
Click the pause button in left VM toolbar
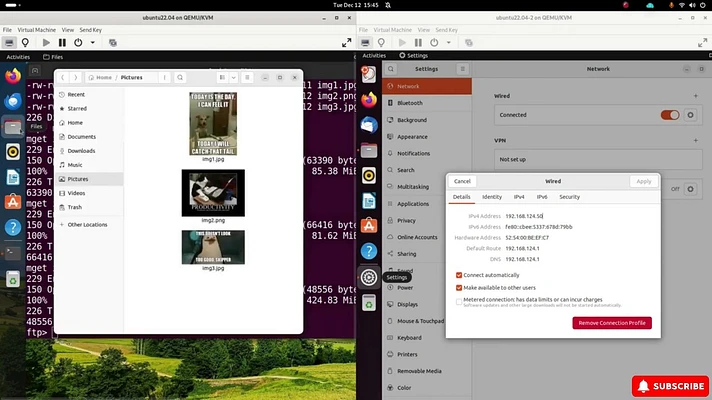pyautogui.click(x=62, y=43)
